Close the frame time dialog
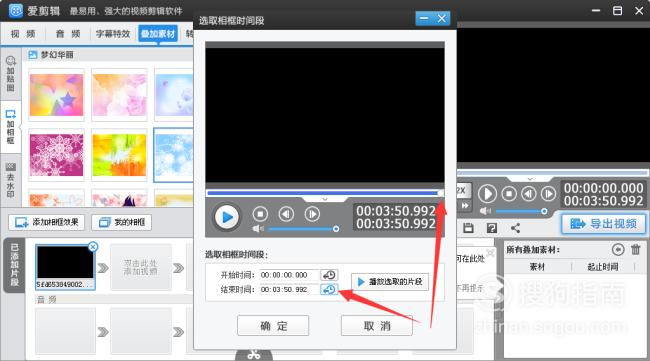This screenshot has width=650, height=361. tap(441, 18)
